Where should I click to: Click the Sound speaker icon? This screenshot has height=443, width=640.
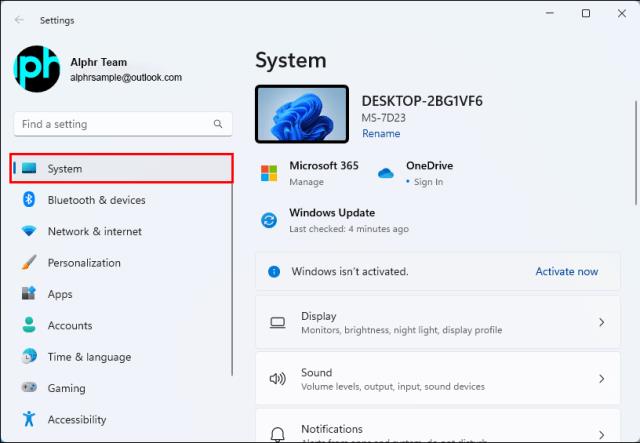tap(278, 379)
